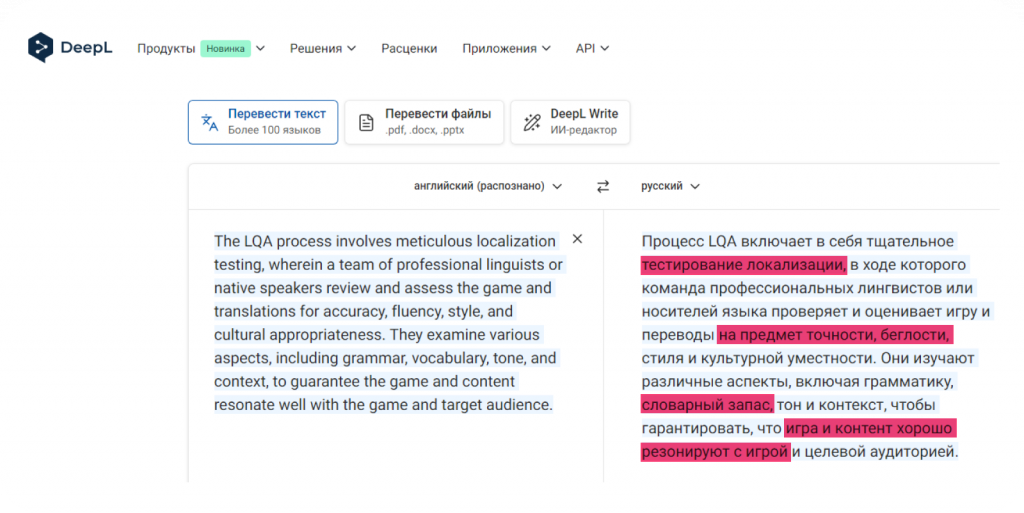Click the document file icon

click(366, 122)
